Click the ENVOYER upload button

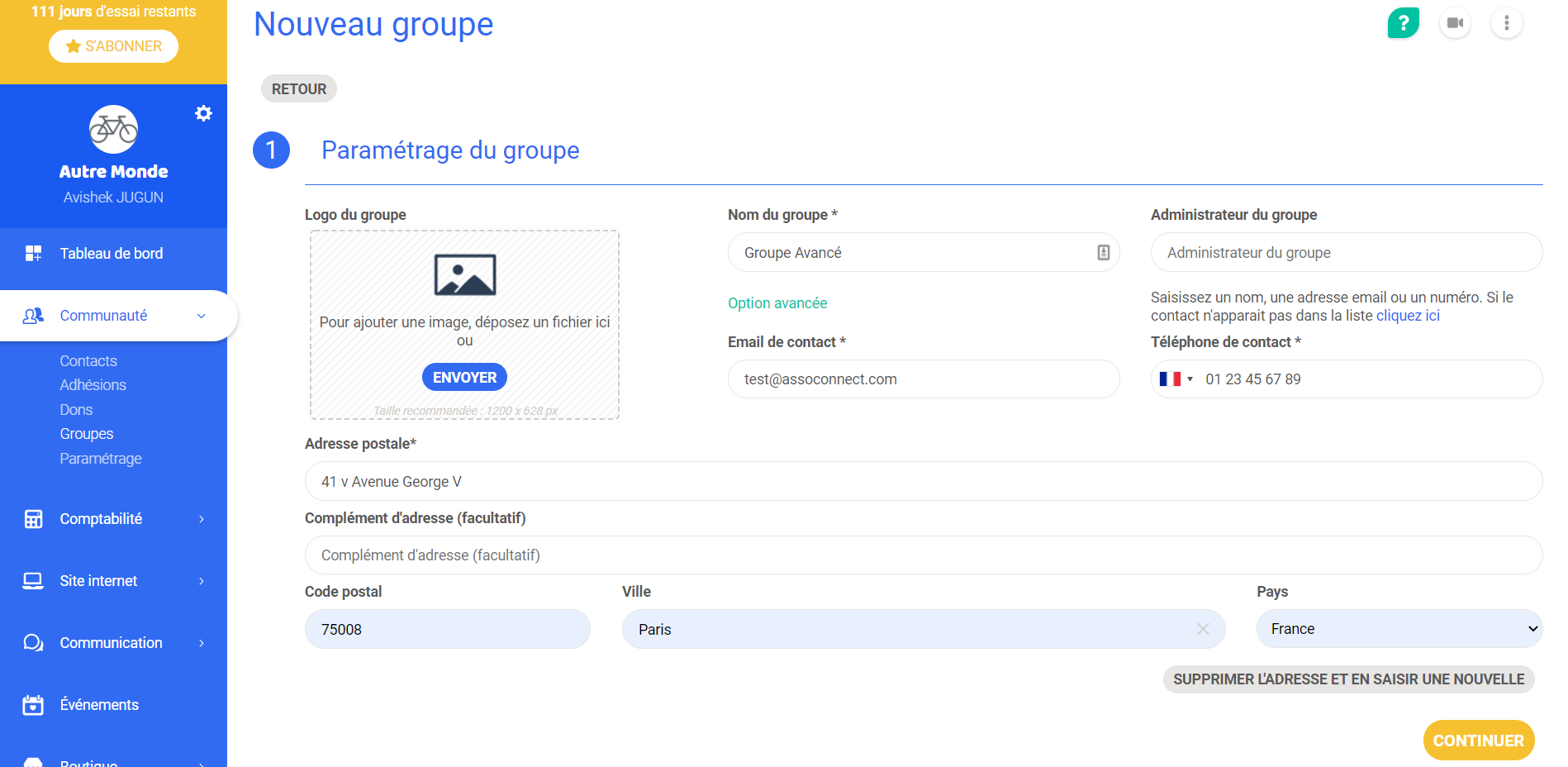tap(464, 377)
